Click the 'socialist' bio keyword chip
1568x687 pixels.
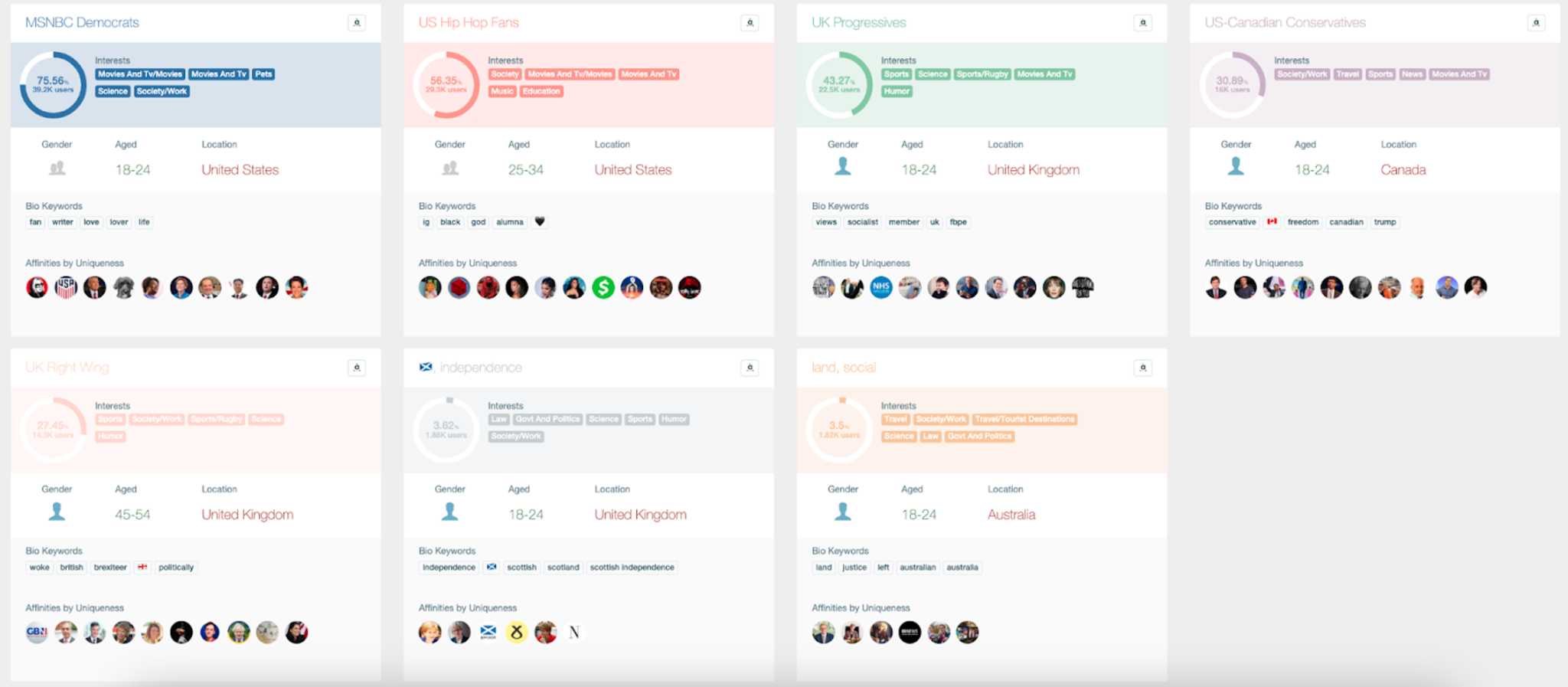pos(862,222)
